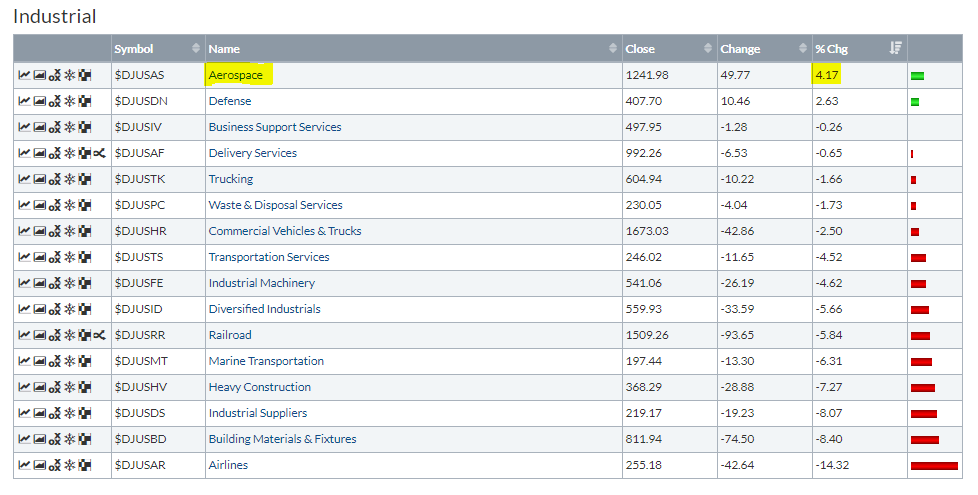Click the snowflake icon for Business Support Services

tap(69, 127)
